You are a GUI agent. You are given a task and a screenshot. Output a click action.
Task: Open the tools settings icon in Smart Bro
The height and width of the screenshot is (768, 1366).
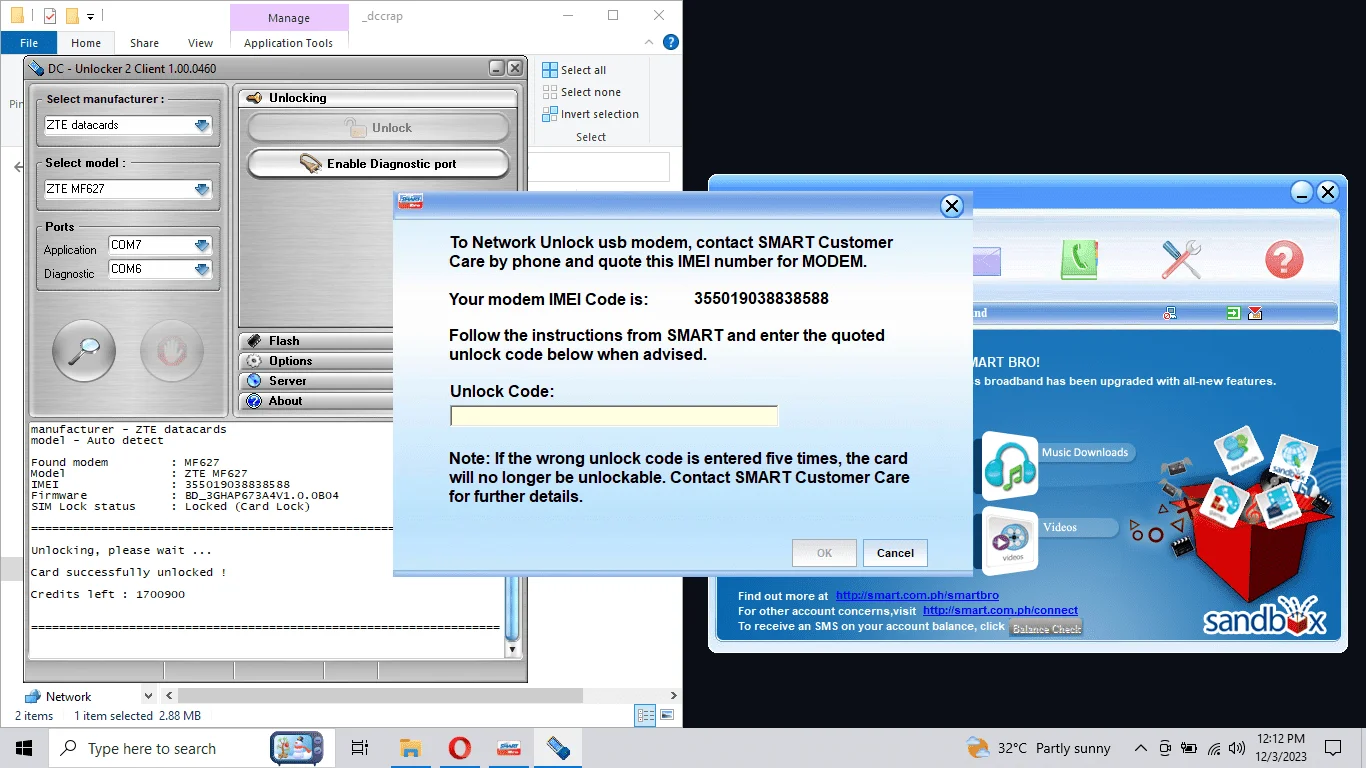coord(1181,260)
